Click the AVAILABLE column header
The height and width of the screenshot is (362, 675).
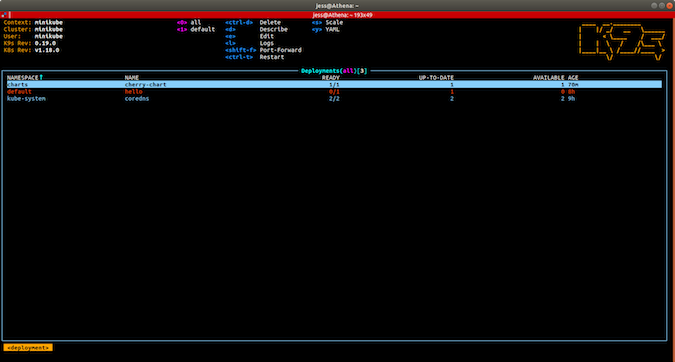pos(548,77)
